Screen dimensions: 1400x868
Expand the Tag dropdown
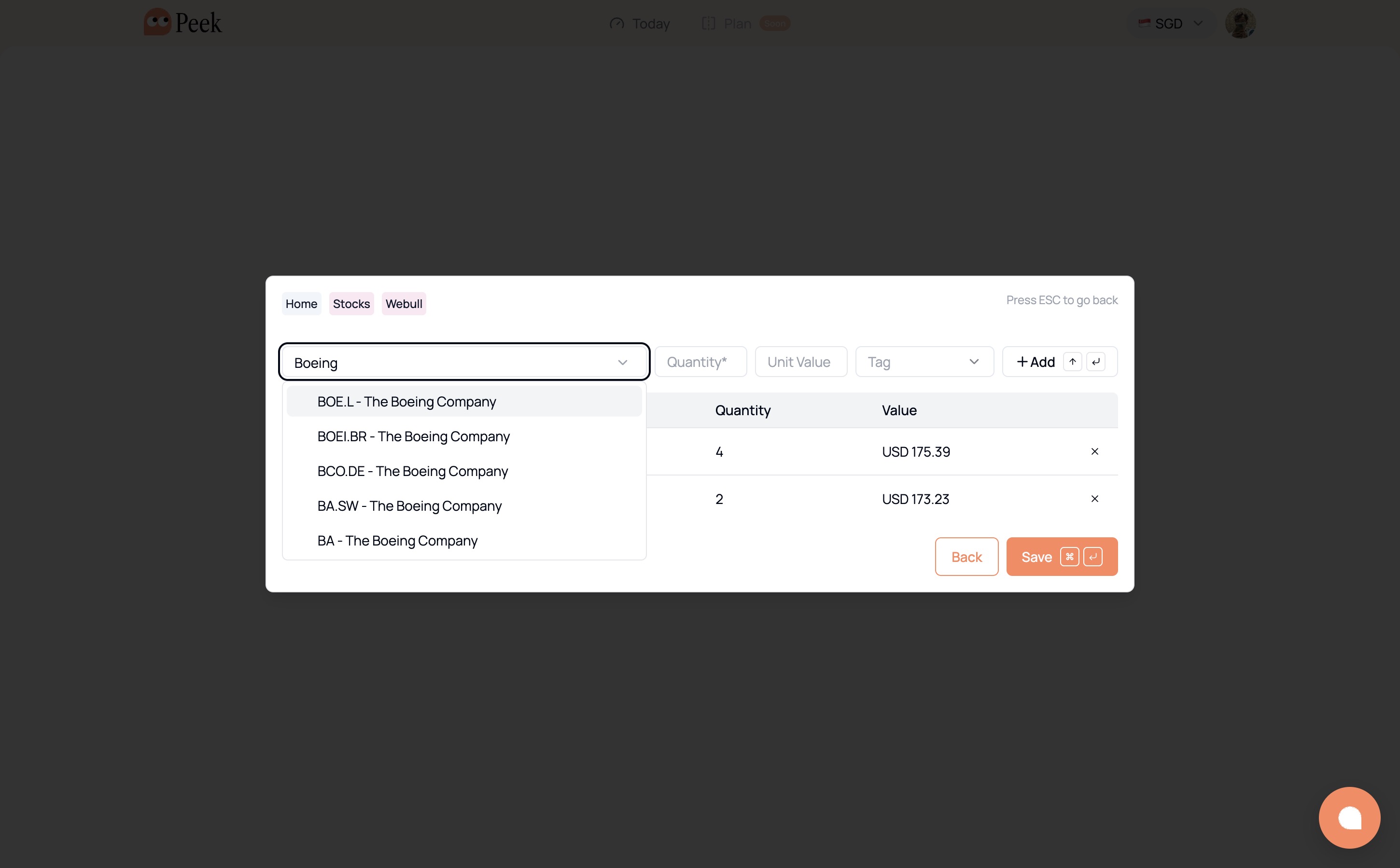tap(924, 362)
